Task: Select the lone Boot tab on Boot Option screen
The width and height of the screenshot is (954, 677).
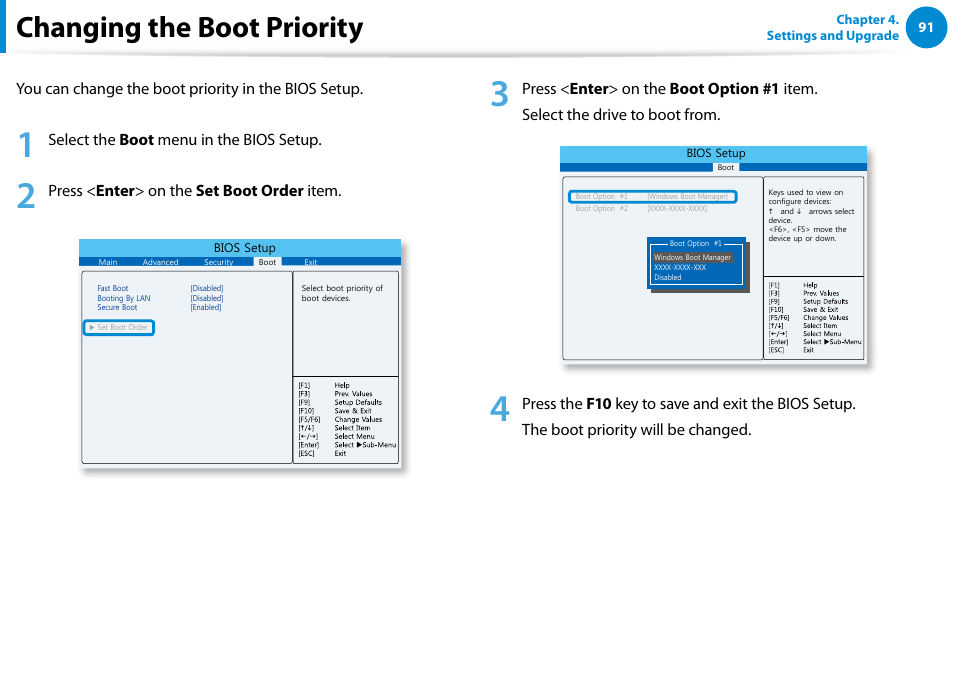Action: (x=725, y=167)
